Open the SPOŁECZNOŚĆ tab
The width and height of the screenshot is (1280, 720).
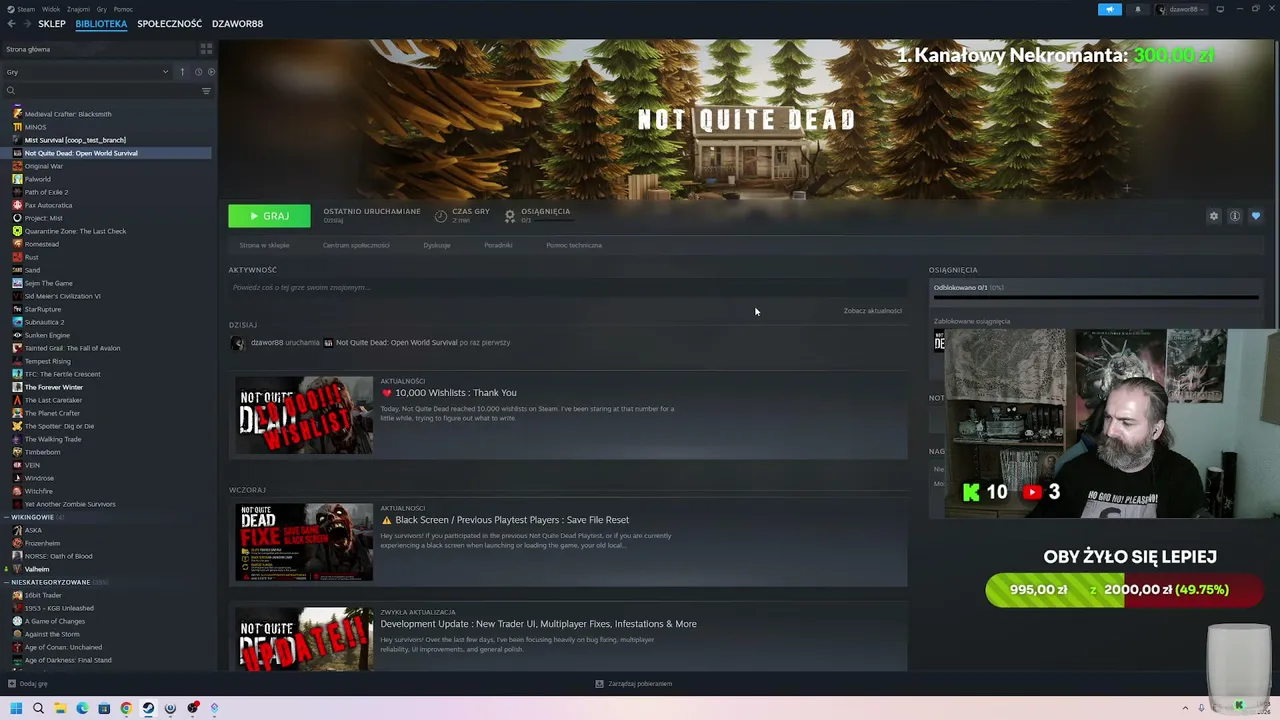point(169,24)
